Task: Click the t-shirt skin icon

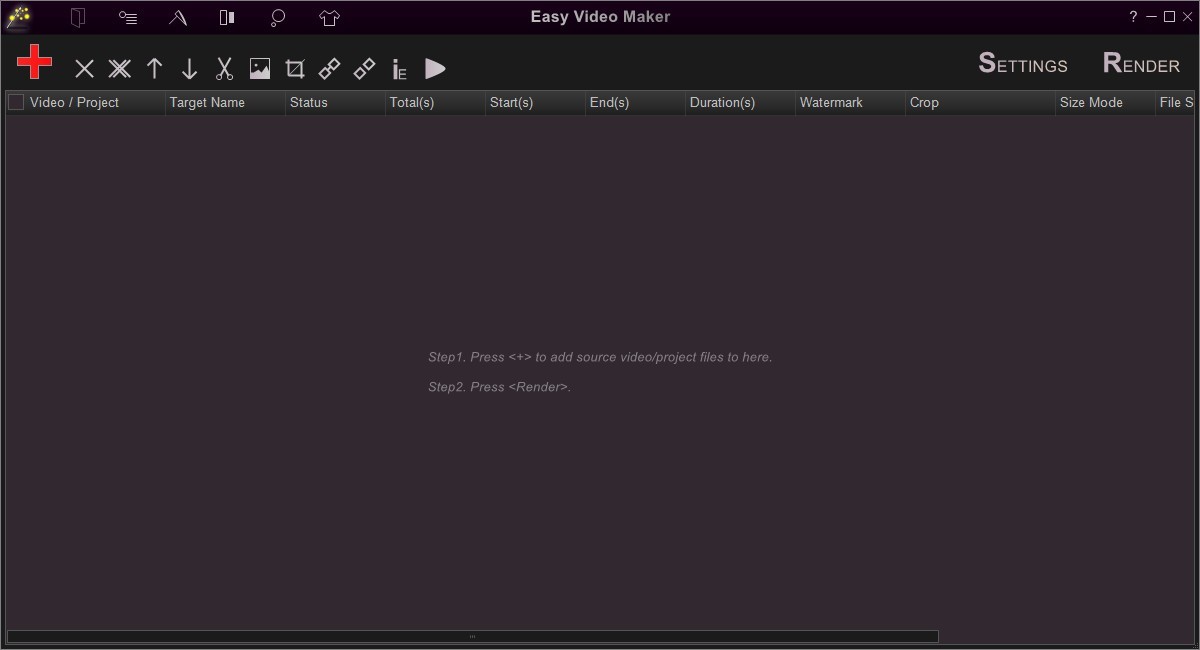Action: [328, 17]
